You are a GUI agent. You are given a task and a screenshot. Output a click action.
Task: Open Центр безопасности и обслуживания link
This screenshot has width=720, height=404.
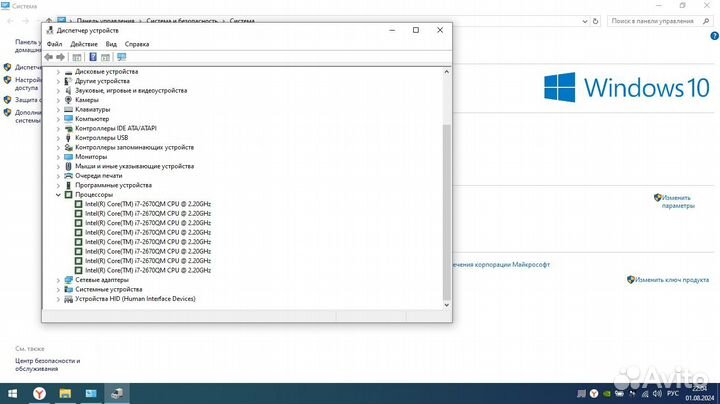pos(47,365)
